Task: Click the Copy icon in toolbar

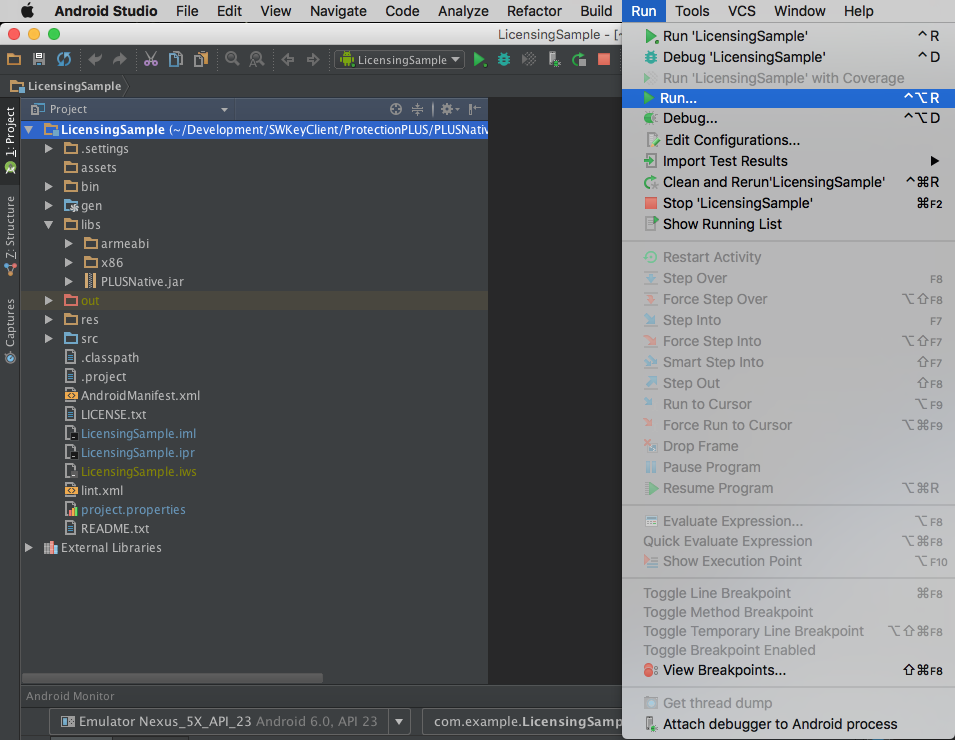Action: 175,59
